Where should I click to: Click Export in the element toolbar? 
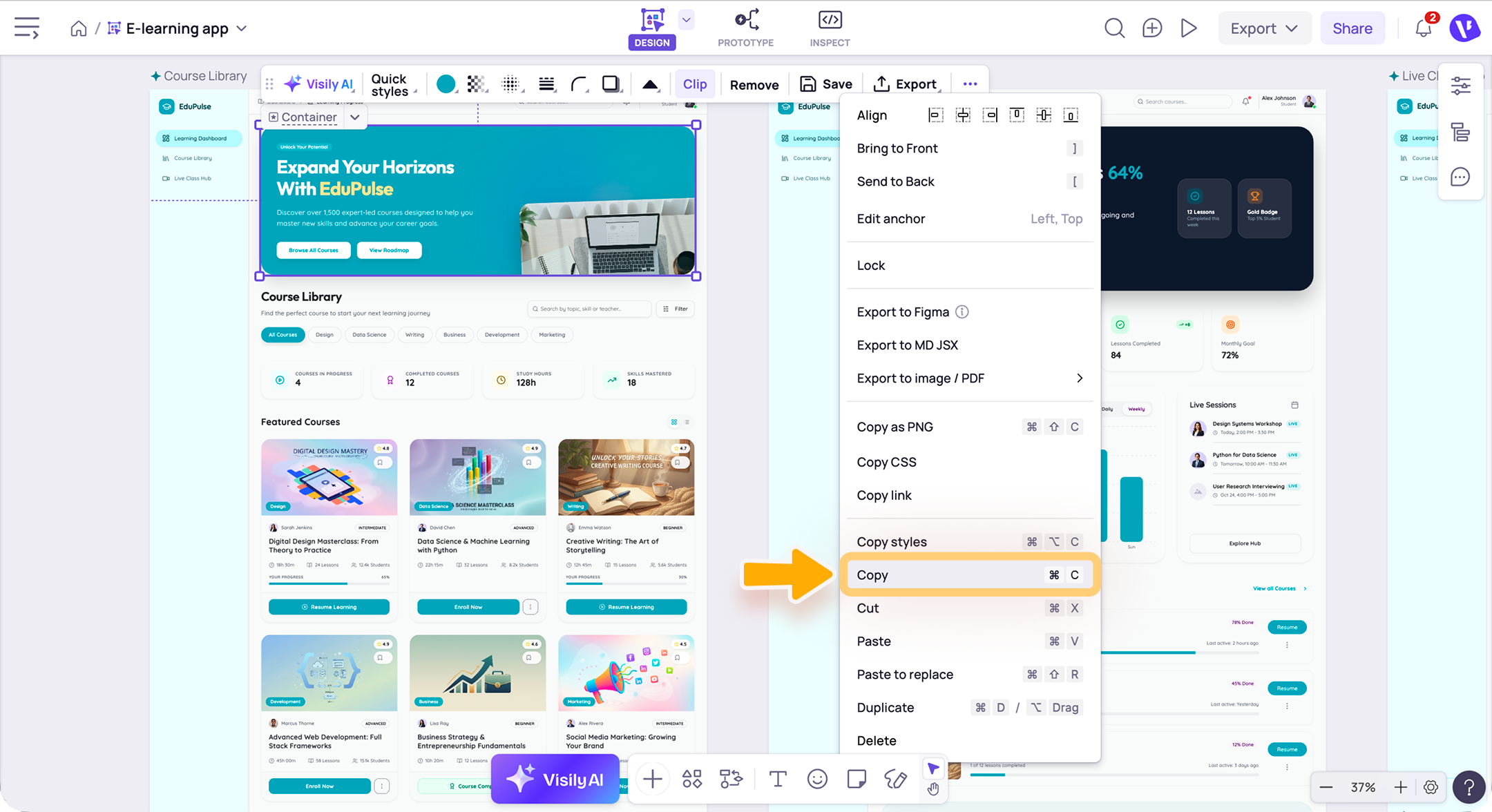(906, 84)
